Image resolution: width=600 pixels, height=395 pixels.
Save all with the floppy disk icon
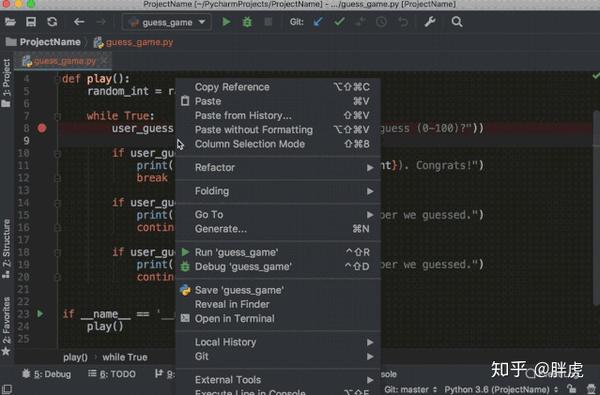coord(31,22)
